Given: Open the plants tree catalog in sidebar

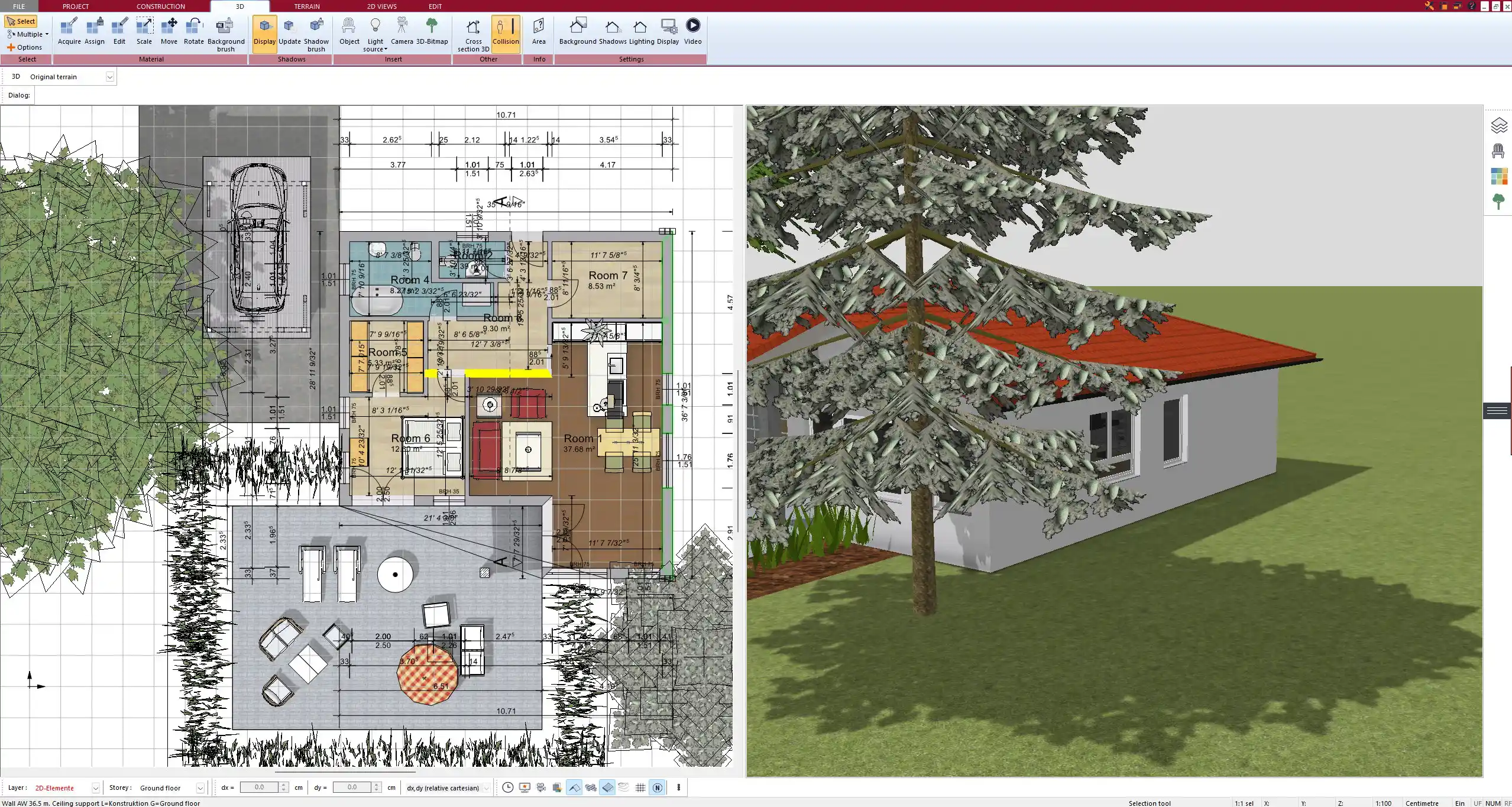Looking at the screenshot, I should coord(1498,202).
